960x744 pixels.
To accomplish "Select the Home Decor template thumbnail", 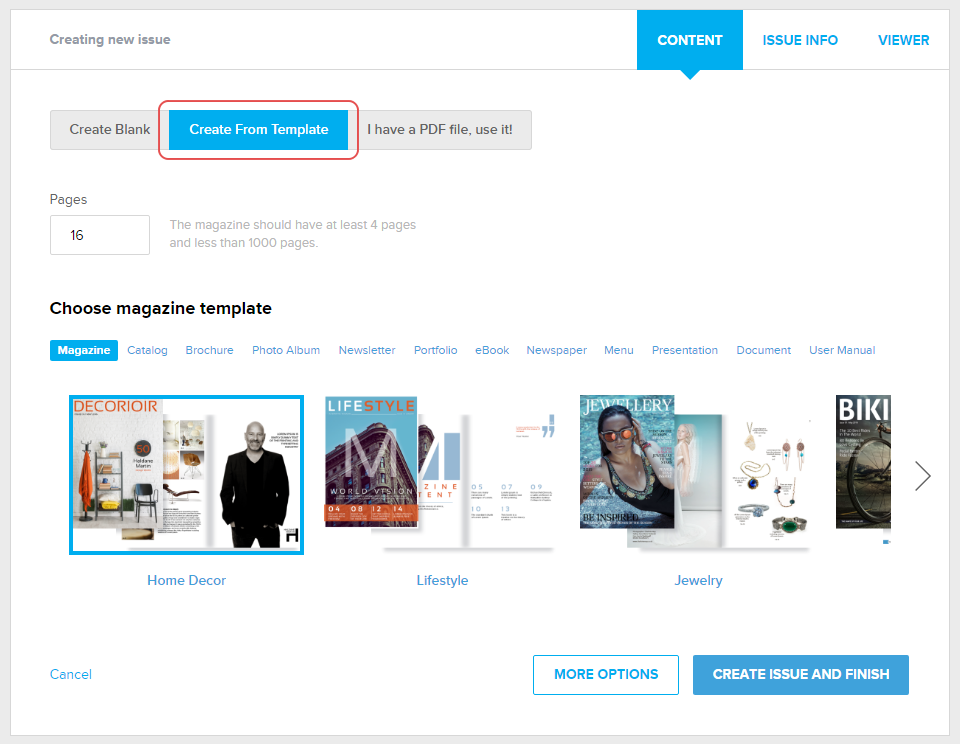I will (x=186, y=475).
